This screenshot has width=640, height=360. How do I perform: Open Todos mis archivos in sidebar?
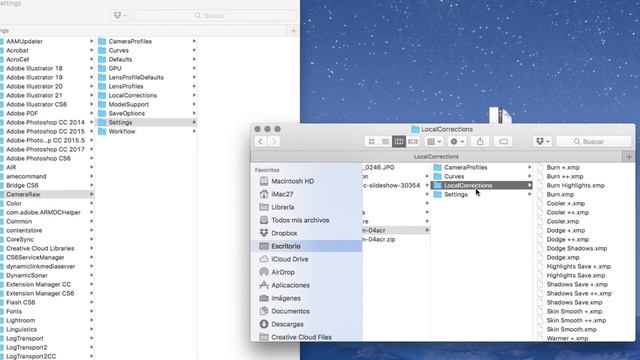pos(300,220)
